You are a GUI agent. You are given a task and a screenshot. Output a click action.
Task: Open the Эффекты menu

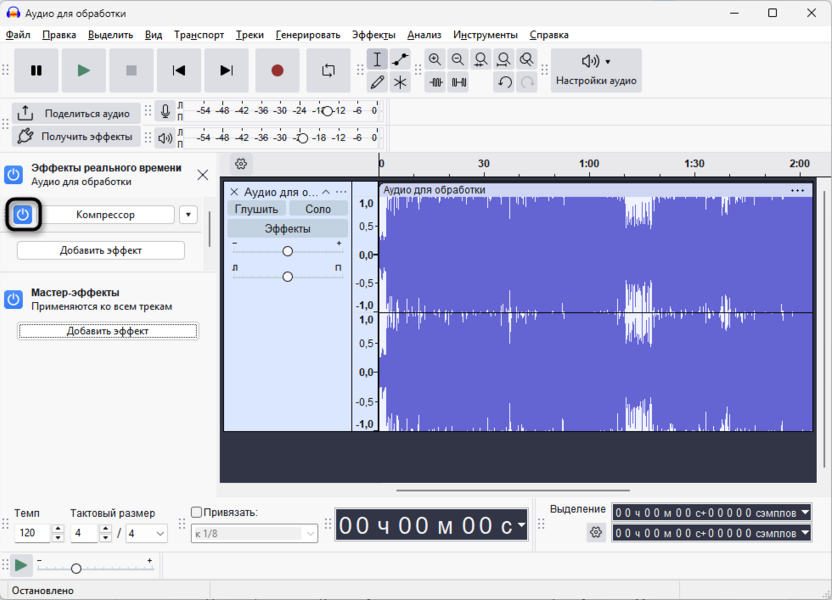374,35
